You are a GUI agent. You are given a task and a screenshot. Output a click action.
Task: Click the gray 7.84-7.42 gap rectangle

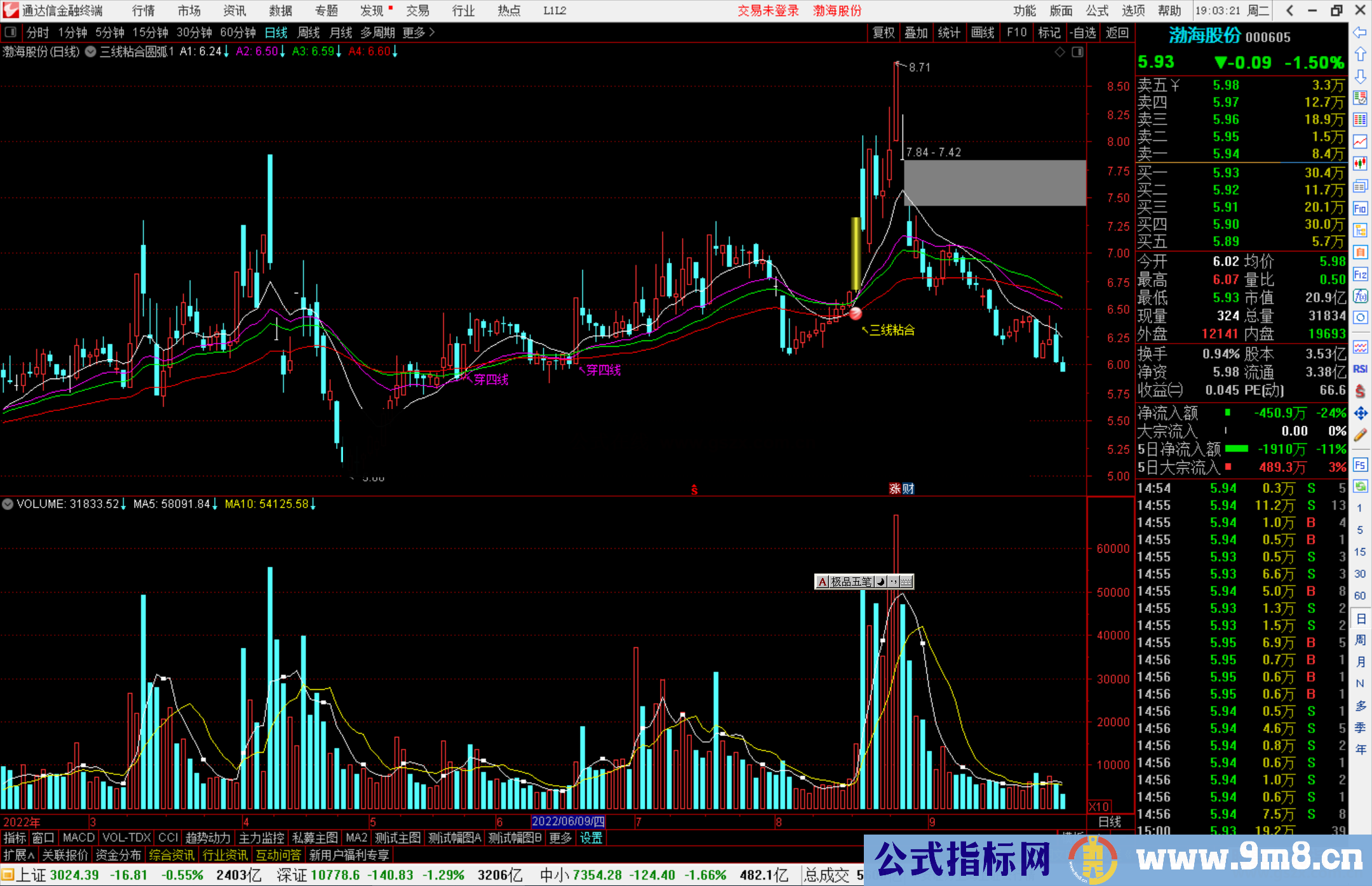pyautogui.click(x=994, y=183)
